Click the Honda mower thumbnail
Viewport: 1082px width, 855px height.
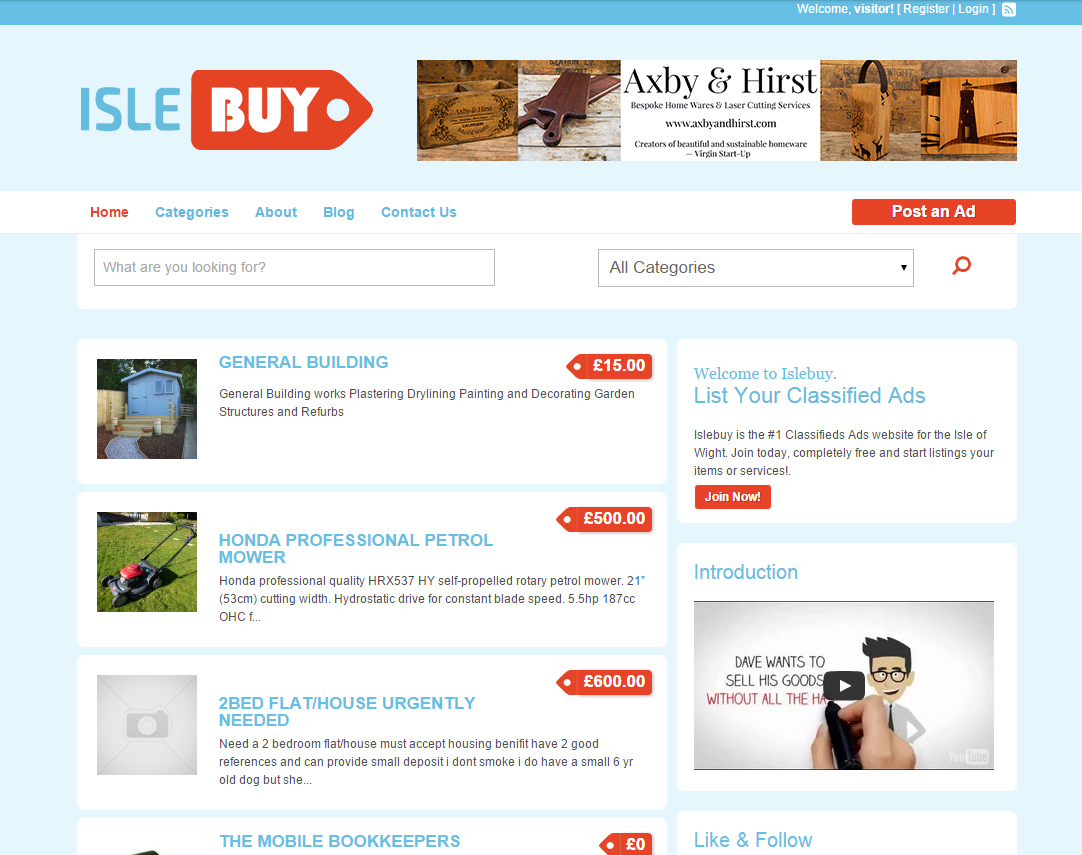coord(147,562)
